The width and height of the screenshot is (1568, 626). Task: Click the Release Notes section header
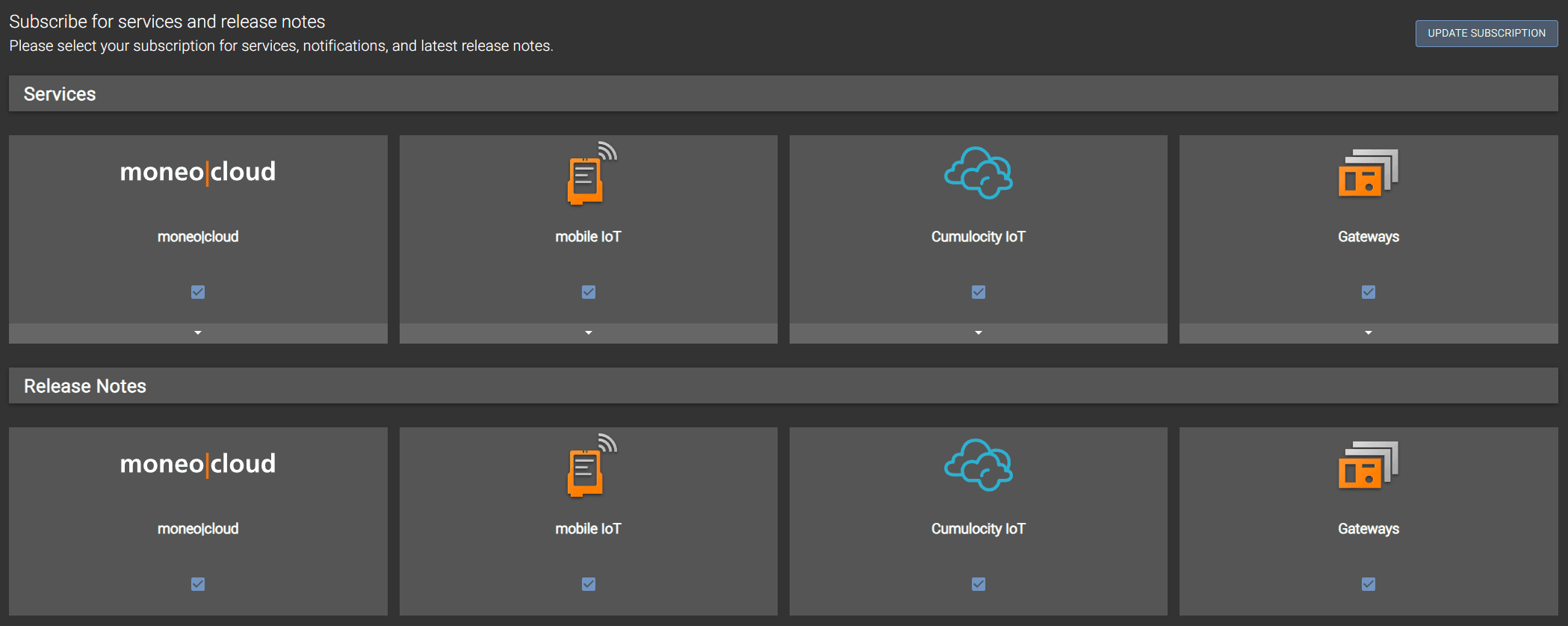pos(784,386)
